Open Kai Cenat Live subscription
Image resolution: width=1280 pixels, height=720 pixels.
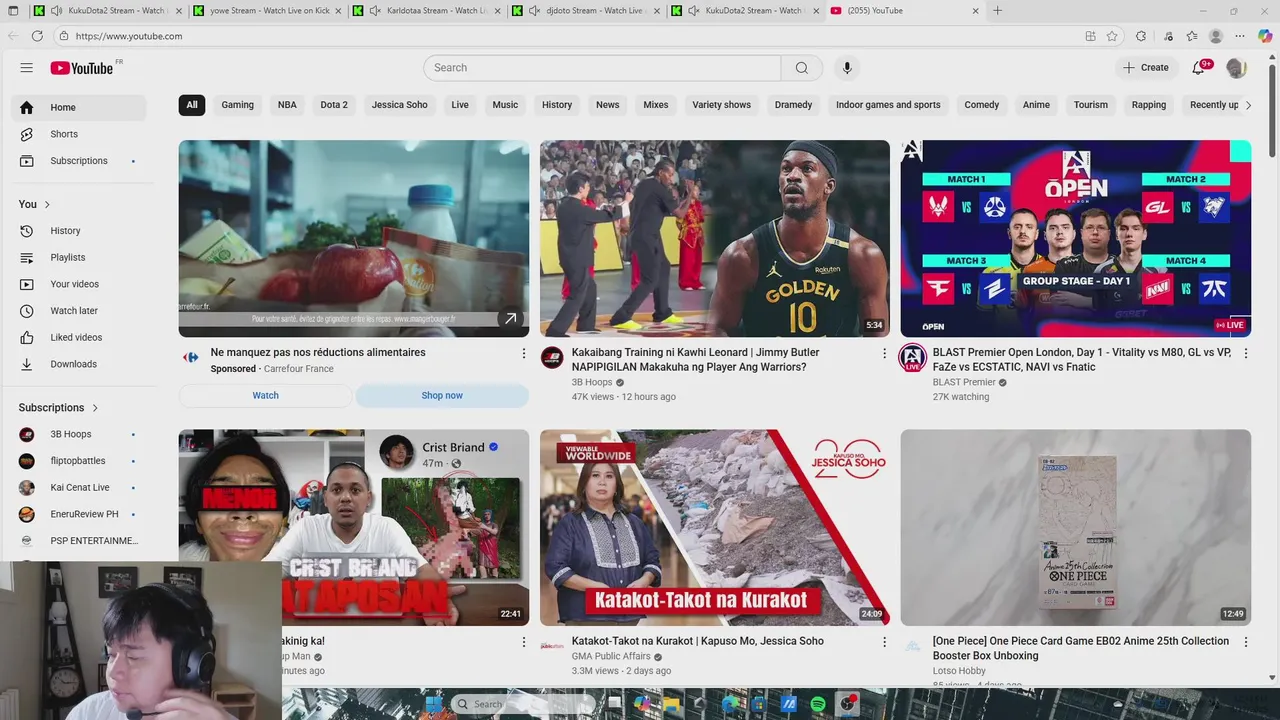click(x=78, y=487)
